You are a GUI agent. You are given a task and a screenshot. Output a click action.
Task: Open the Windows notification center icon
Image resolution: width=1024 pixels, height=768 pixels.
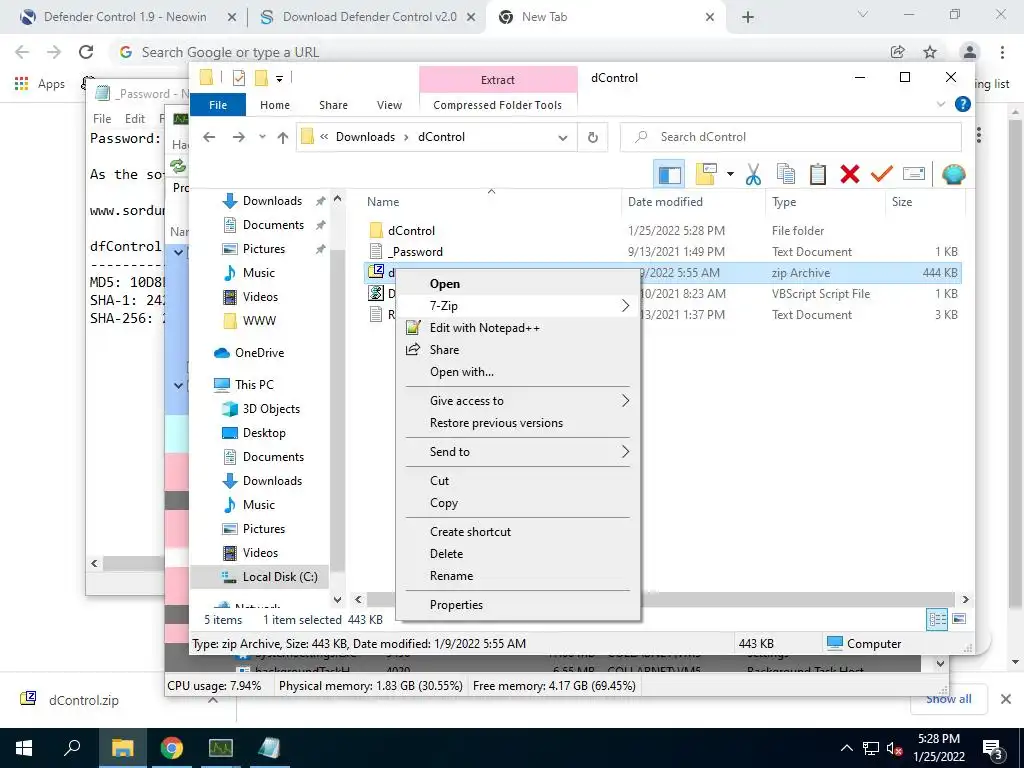993,749
